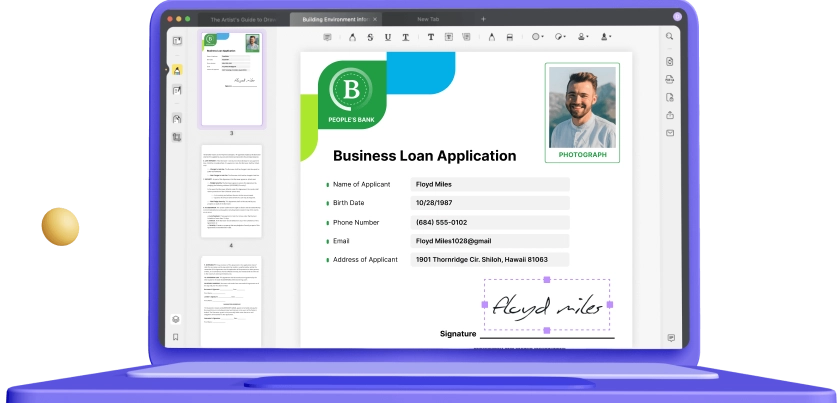Viewport: 838px width, 403px height.
Task: Switch to the New Tab tab
Action: [428, 19]
